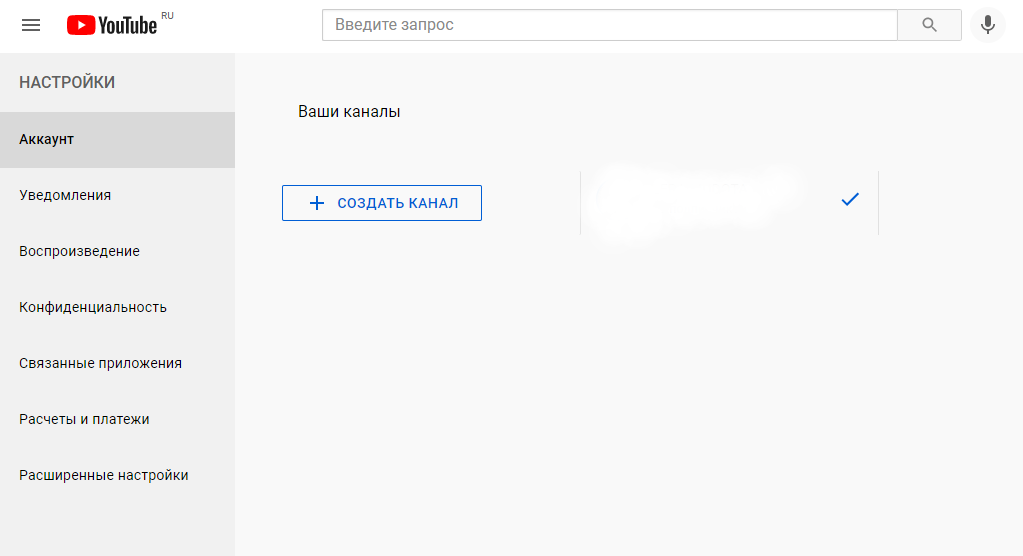
Task: Click the 'Ваши каналы' heading text
Action: click(349, 112)
